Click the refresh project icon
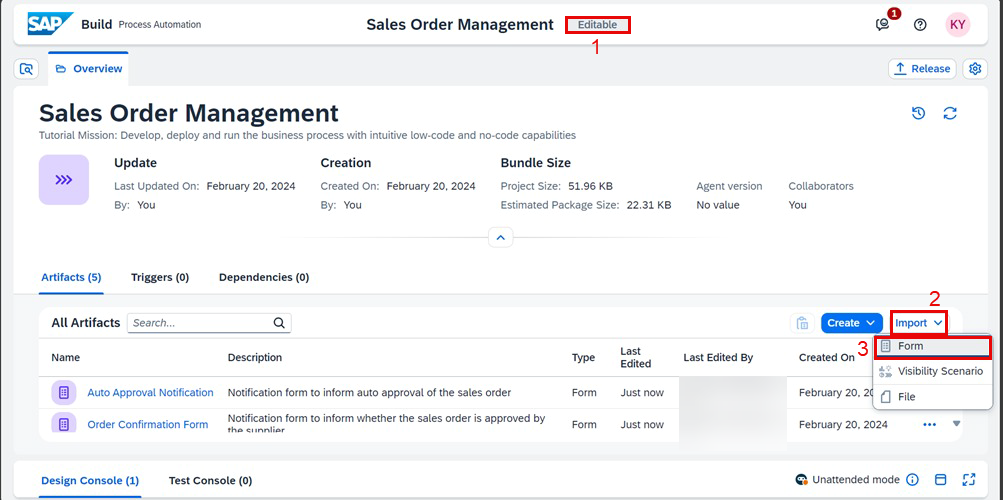This screenshot has width=1003, height=500. tap(950, 113)
